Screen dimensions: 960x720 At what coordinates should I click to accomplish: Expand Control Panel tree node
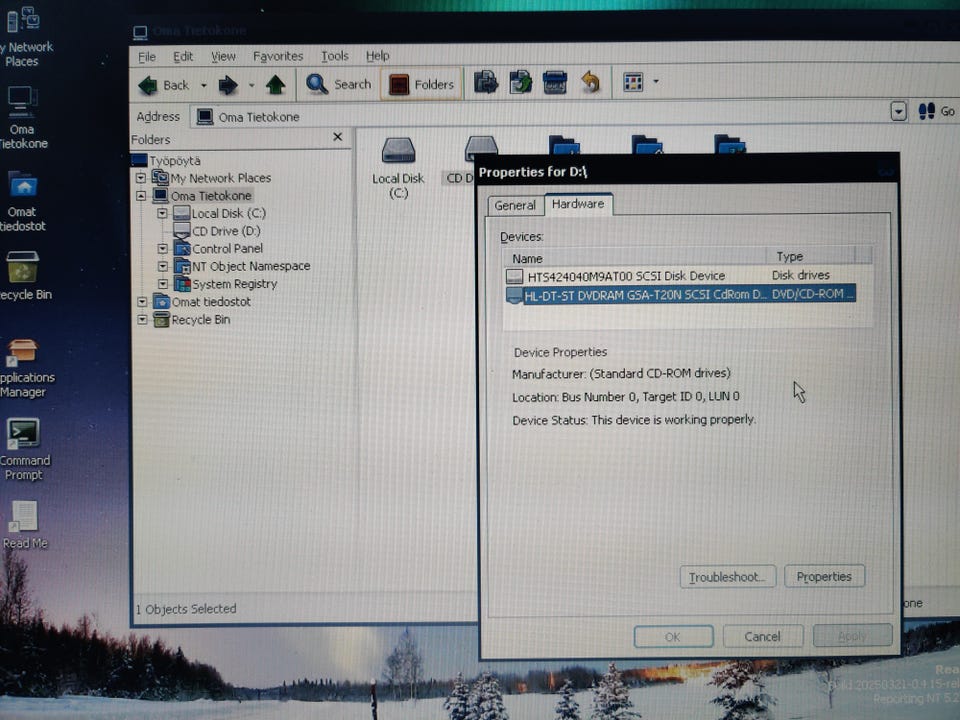162,249
